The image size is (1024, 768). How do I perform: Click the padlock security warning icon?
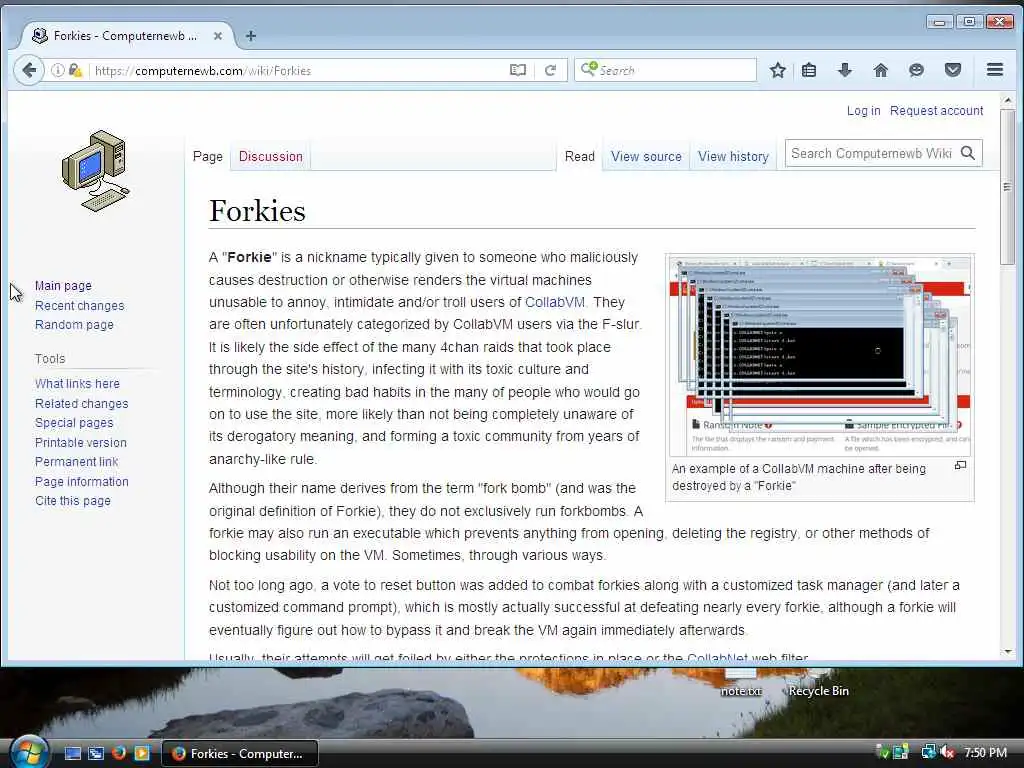point(75,70)
